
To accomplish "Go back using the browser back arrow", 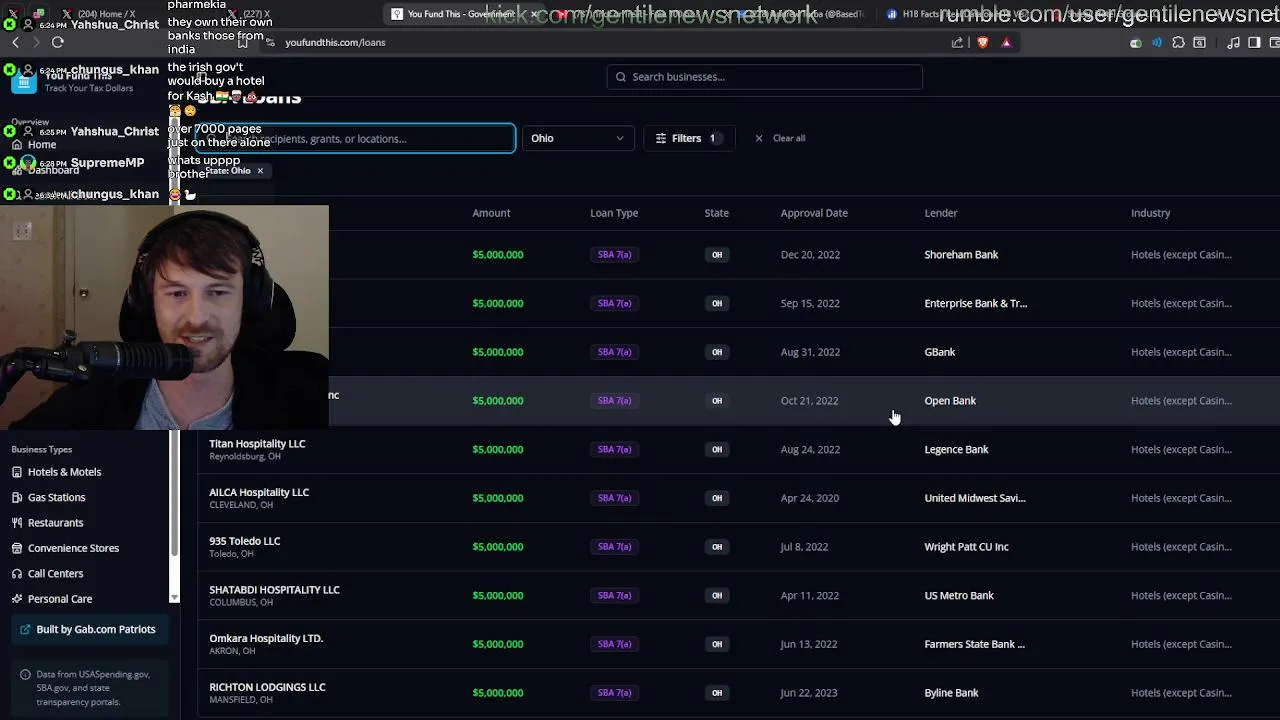I will pos(15,42).
